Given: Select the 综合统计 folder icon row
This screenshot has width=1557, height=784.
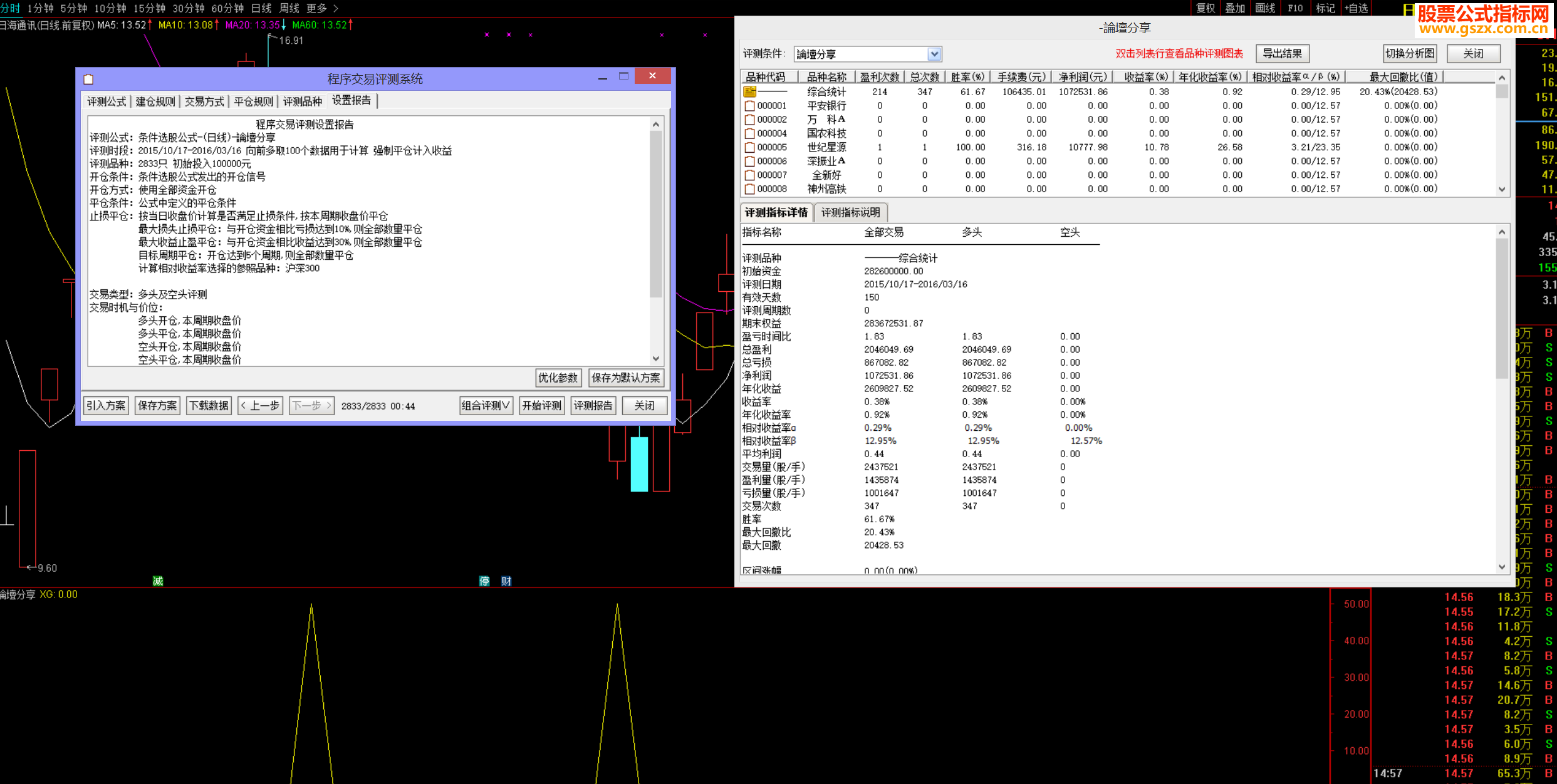Looking at the screenshot, I should click(750, 91).
